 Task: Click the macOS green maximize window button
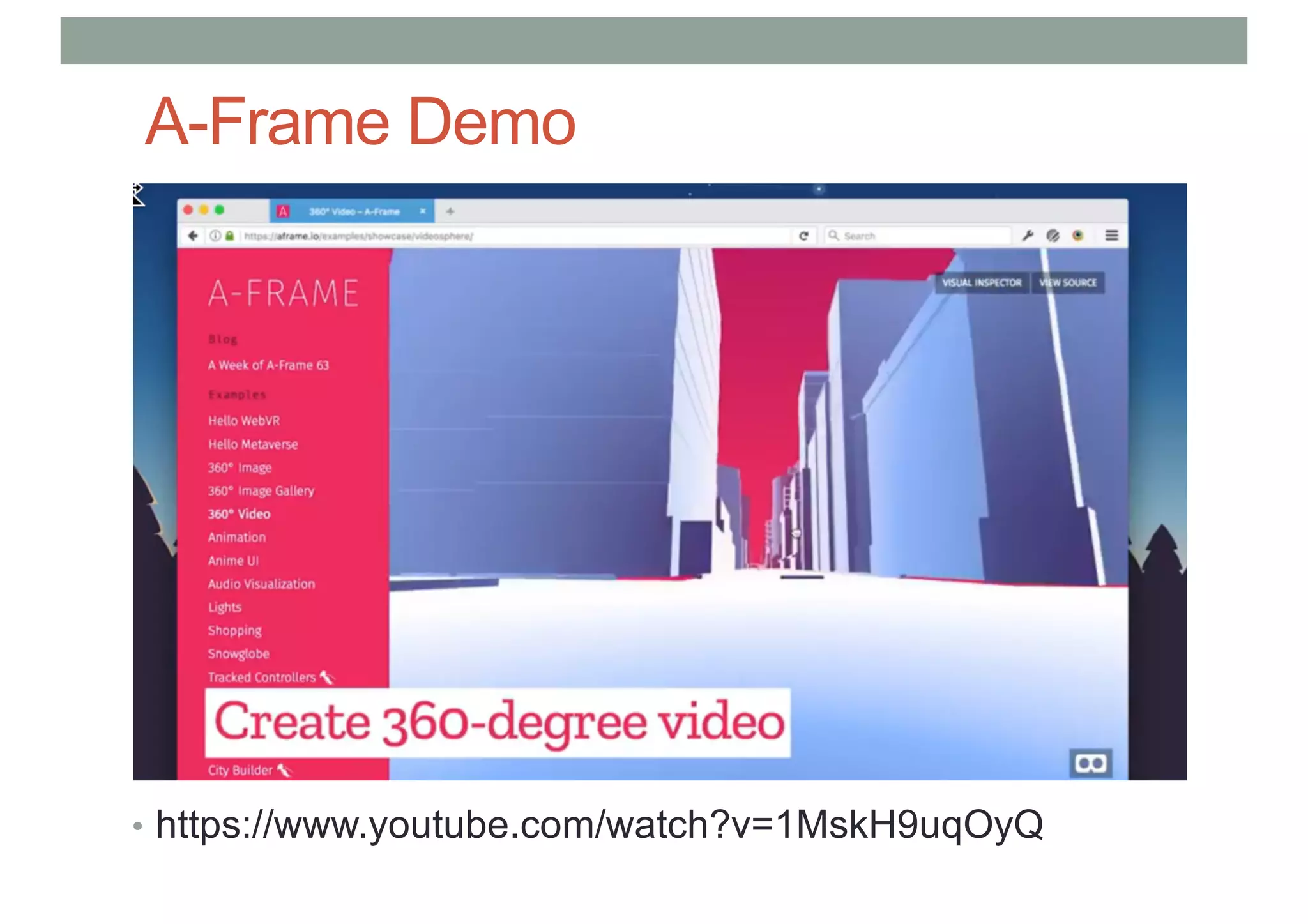coord(220,210)
